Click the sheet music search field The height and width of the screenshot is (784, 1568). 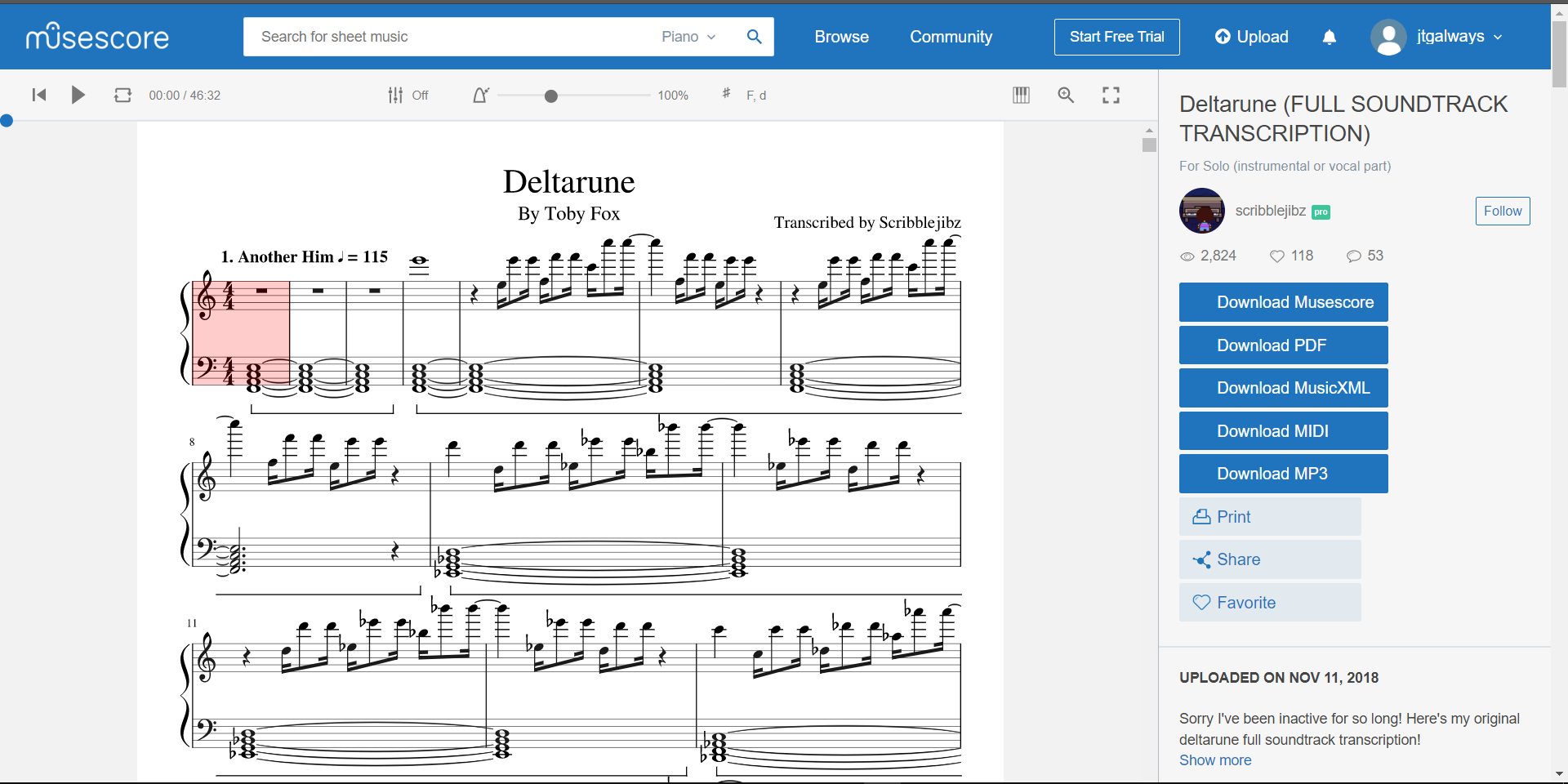[x=449, y=37]
